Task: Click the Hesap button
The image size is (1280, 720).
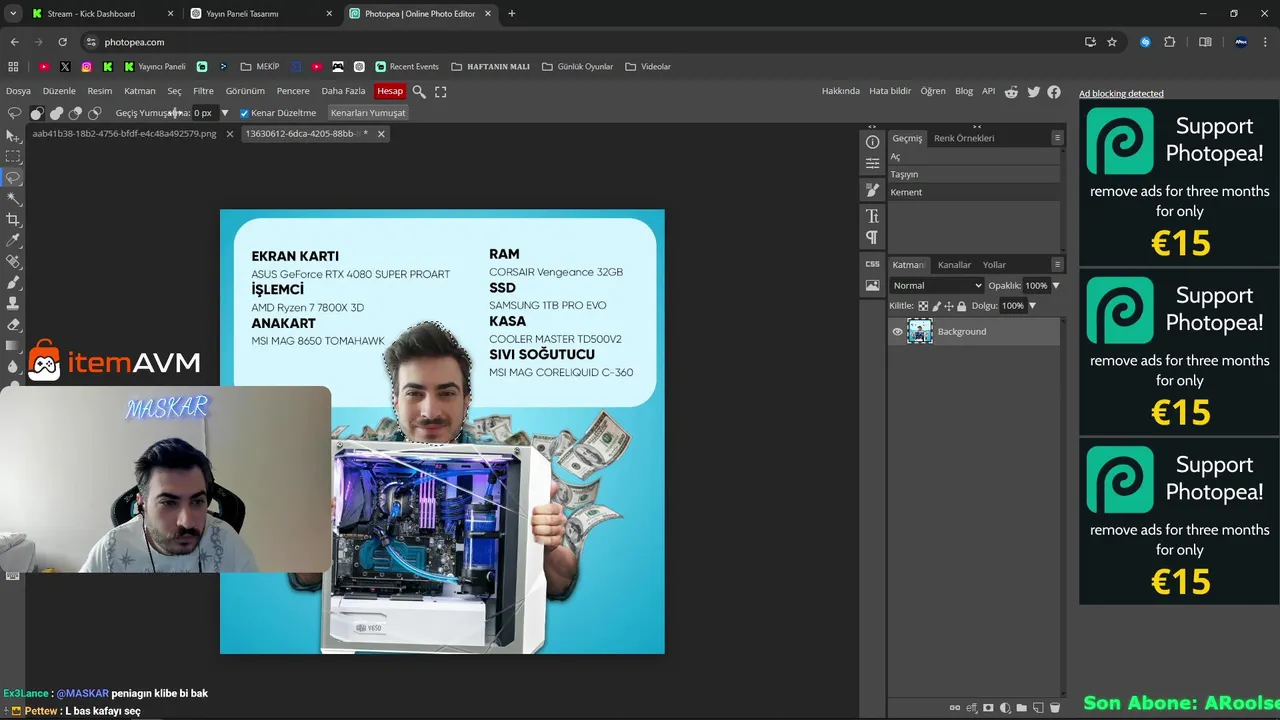Action: 390,91
